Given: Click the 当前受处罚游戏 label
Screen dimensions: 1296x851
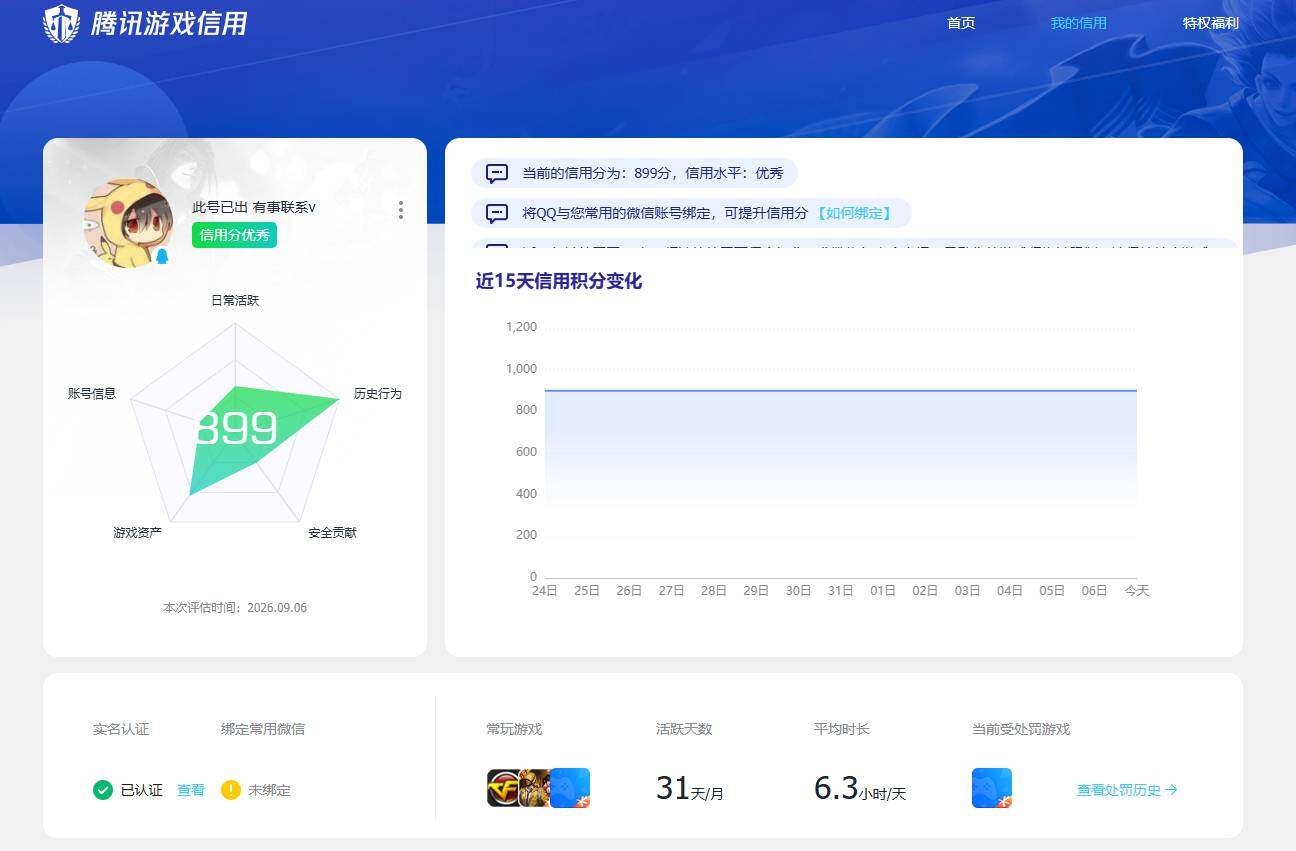Looking at the screenshot, I should coord(1021,729).
